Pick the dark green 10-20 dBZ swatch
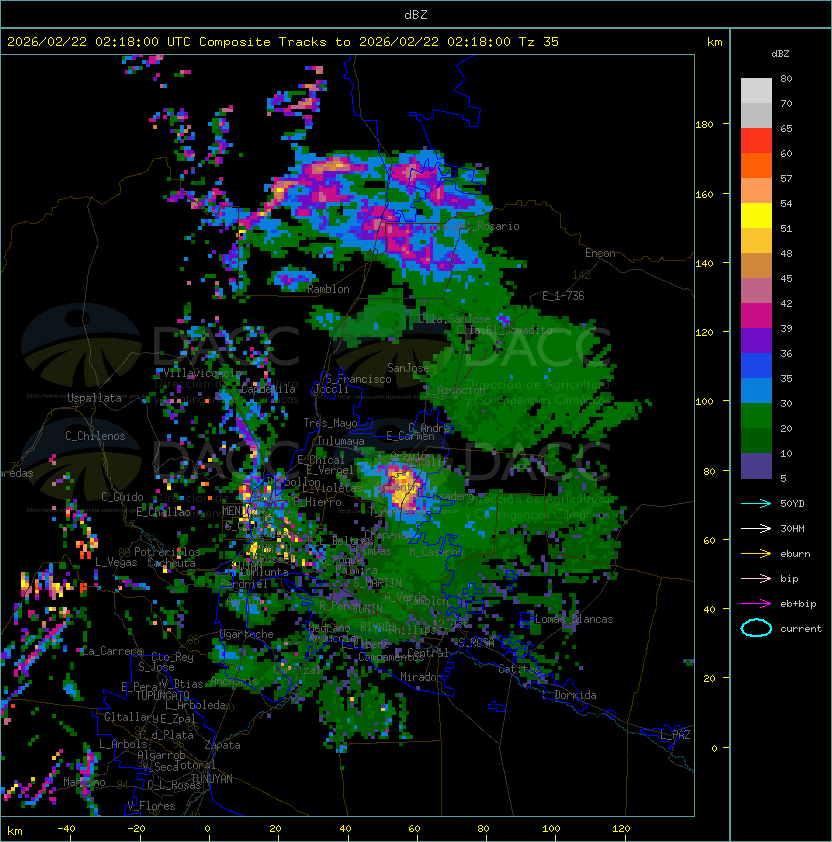 pos(756,440)
